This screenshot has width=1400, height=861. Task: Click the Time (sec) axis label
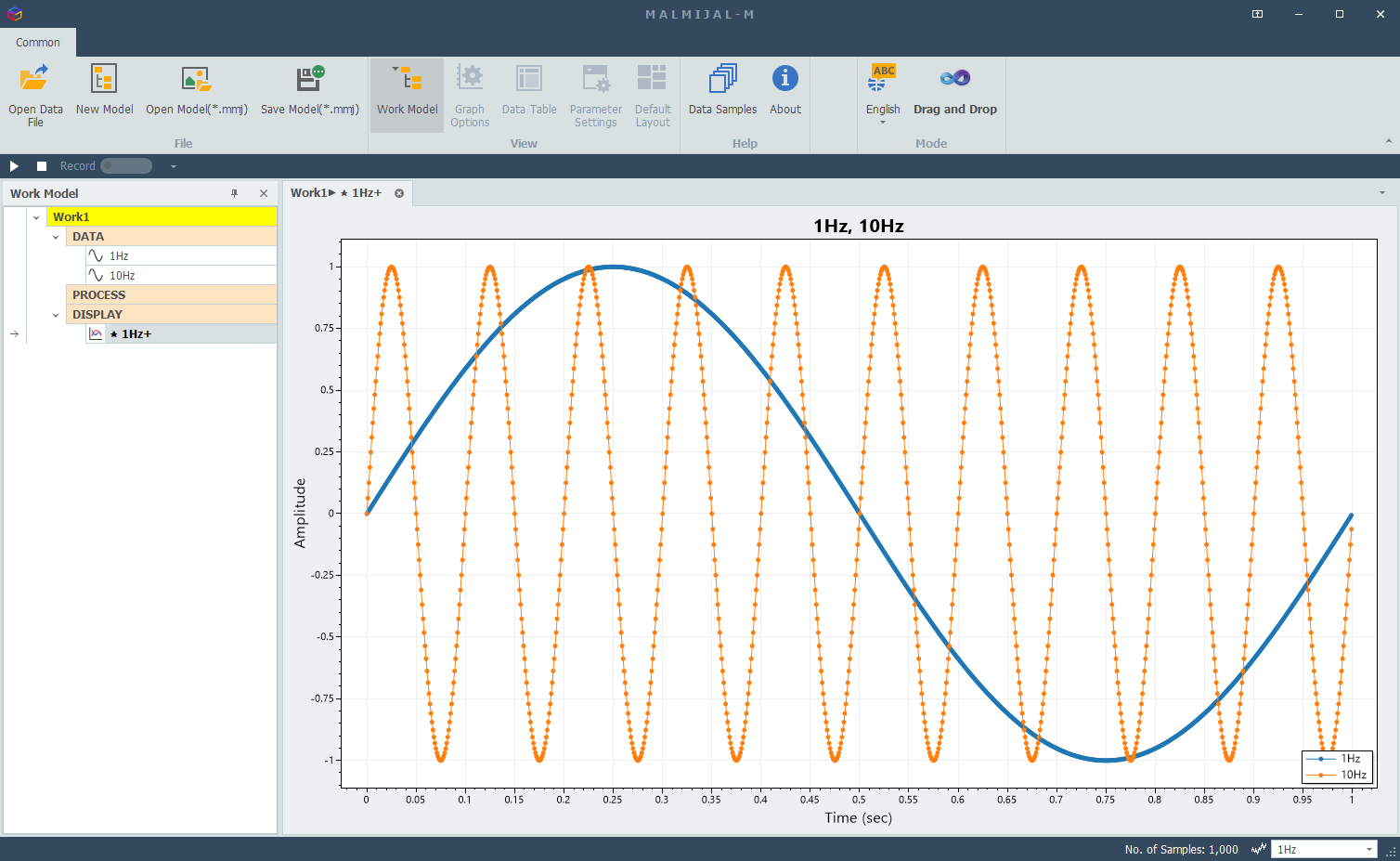[x=859, y=817]
